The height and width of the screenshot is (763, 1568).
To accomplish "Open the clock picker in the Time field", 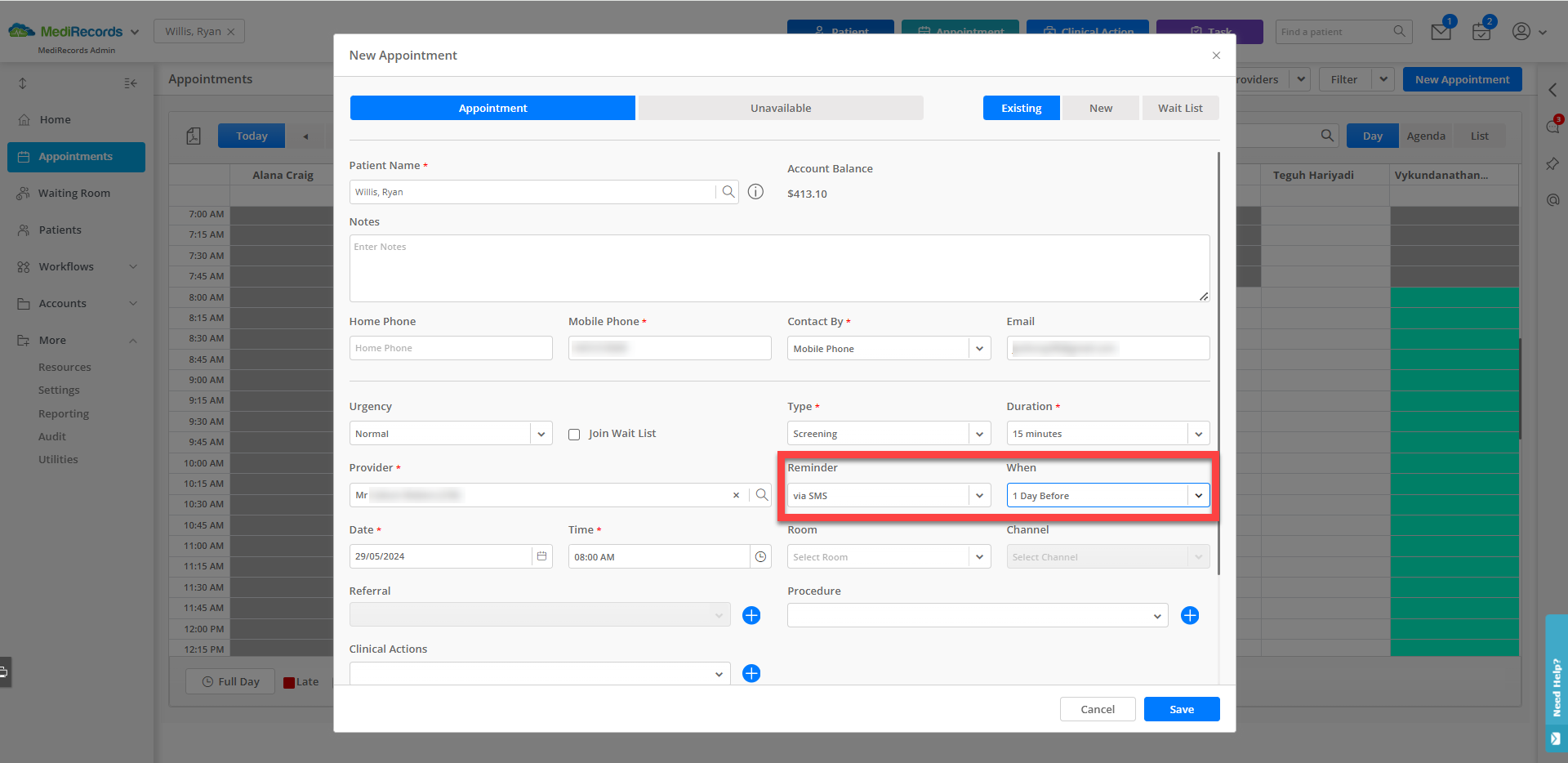I will 760,556.
